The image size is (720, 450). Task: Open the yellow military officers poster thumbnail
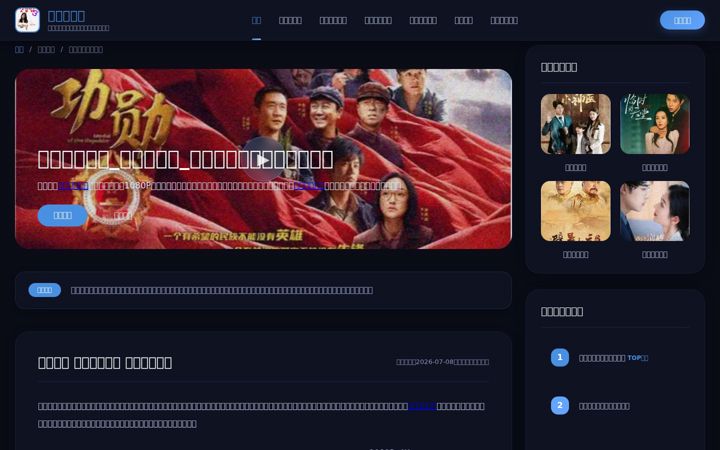point(575,211)
